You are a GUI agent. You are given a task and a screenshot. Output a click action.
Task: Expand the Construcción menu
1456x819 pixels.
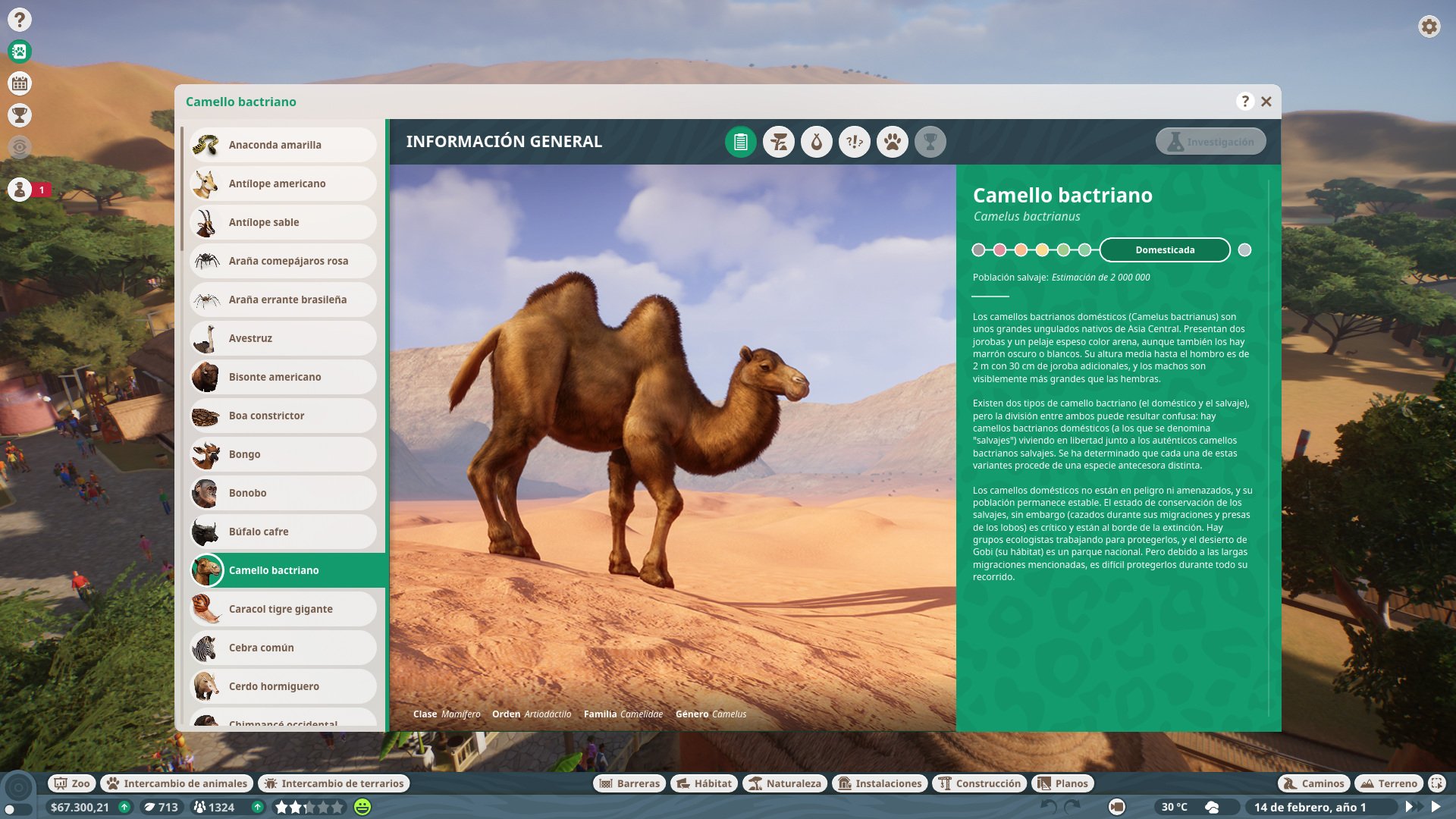click(x=980, y=783)
